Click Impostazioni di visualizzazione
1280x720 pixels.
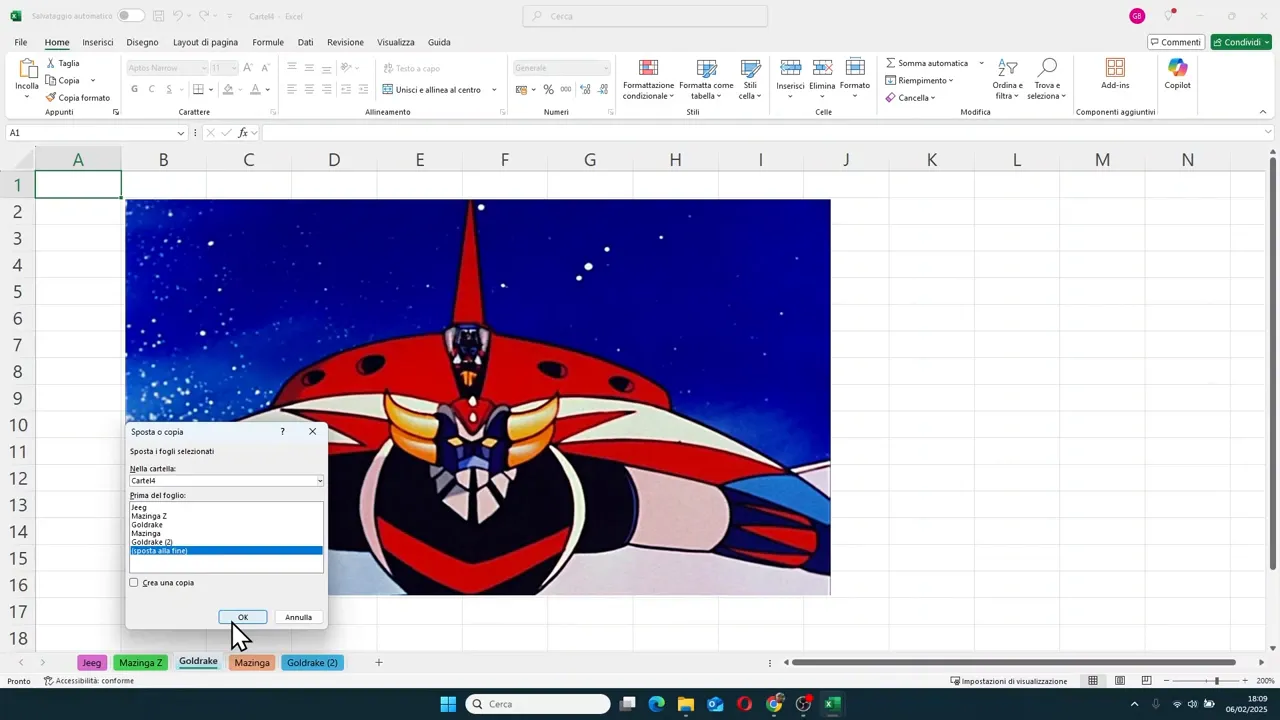coord(1009,681)
